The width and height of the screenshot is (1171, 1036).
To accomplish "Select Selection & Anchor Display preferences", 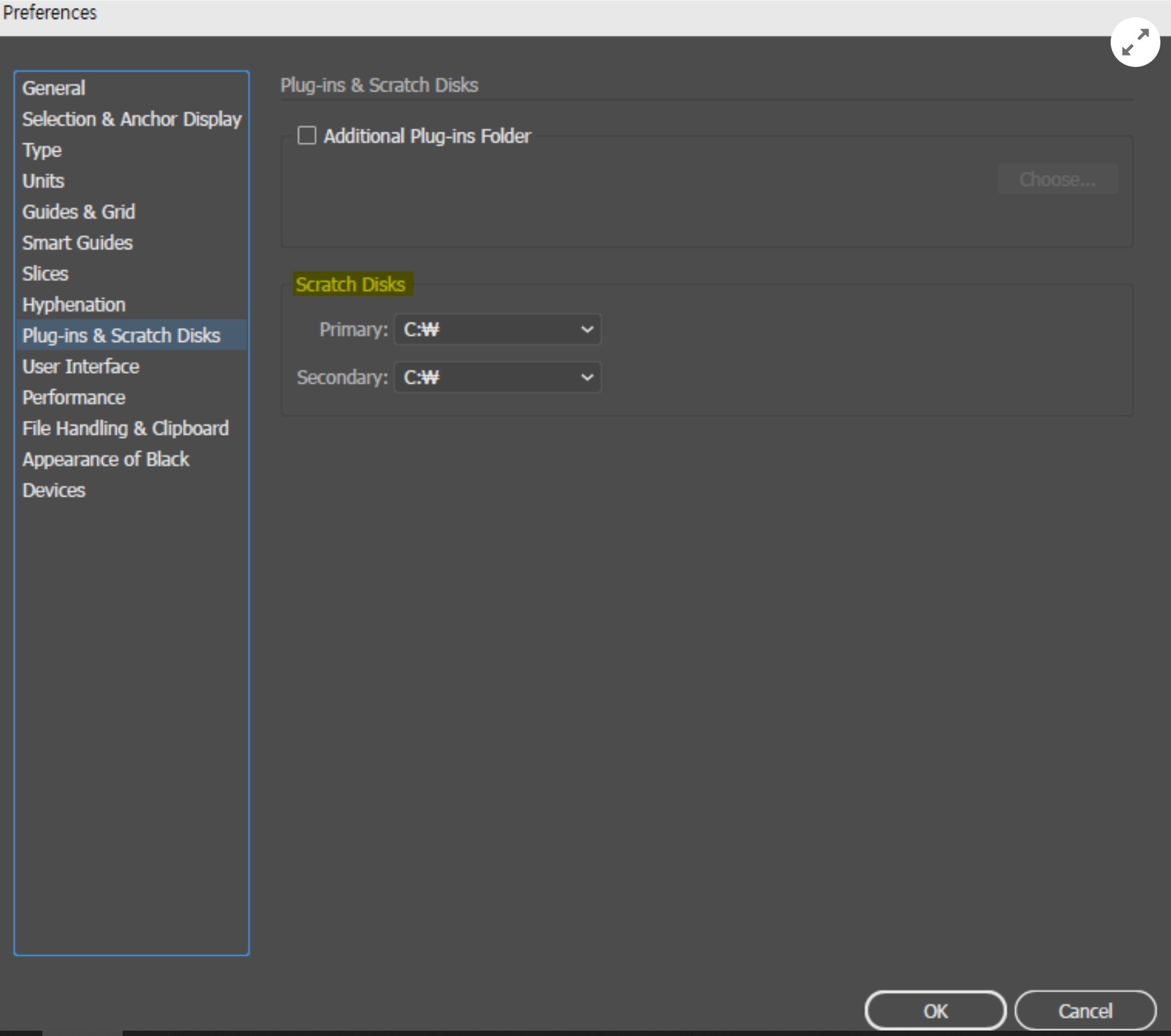I will (131, 119).
